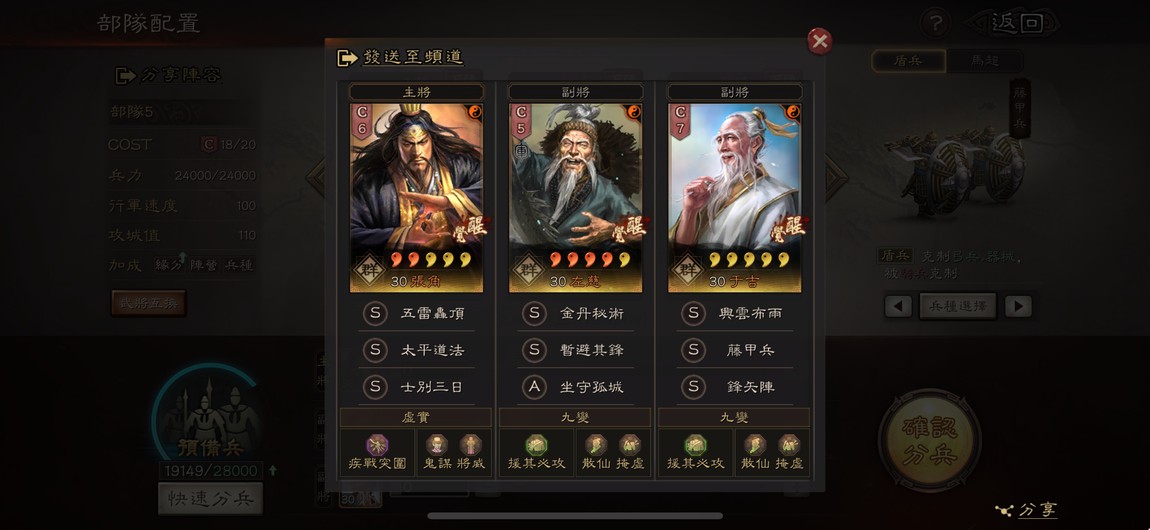Click previous troop type left arrow

pyautogui.click(x=898, y=306)
